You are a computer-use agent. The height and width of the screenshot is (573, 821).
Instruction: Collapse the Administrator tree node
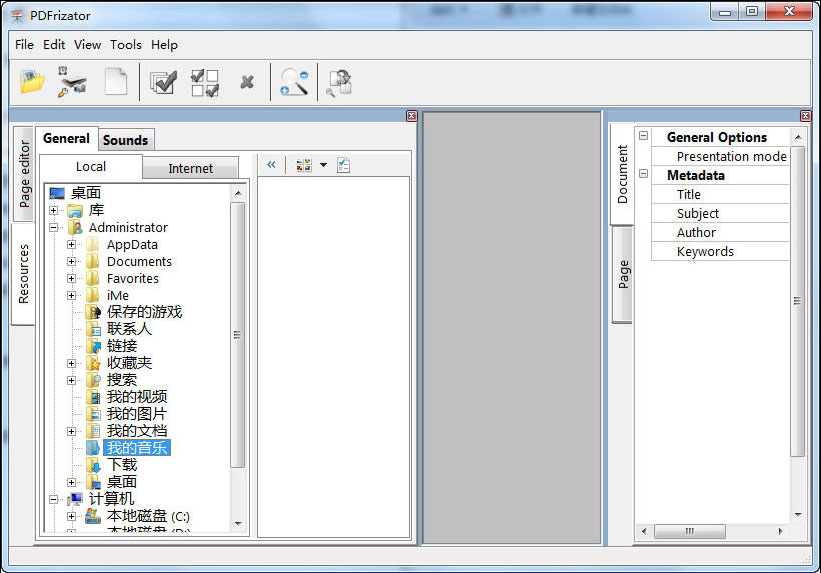53,227
